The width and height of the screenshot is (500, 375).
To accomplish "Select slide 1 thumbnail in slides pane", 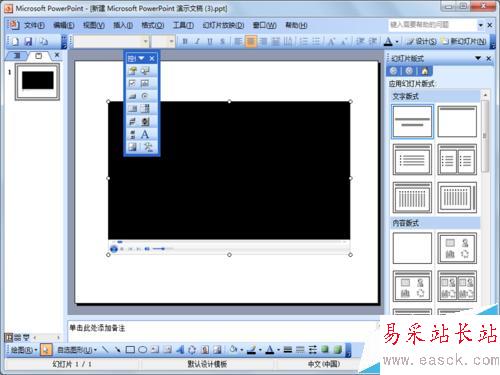I will tap(37, 81).
